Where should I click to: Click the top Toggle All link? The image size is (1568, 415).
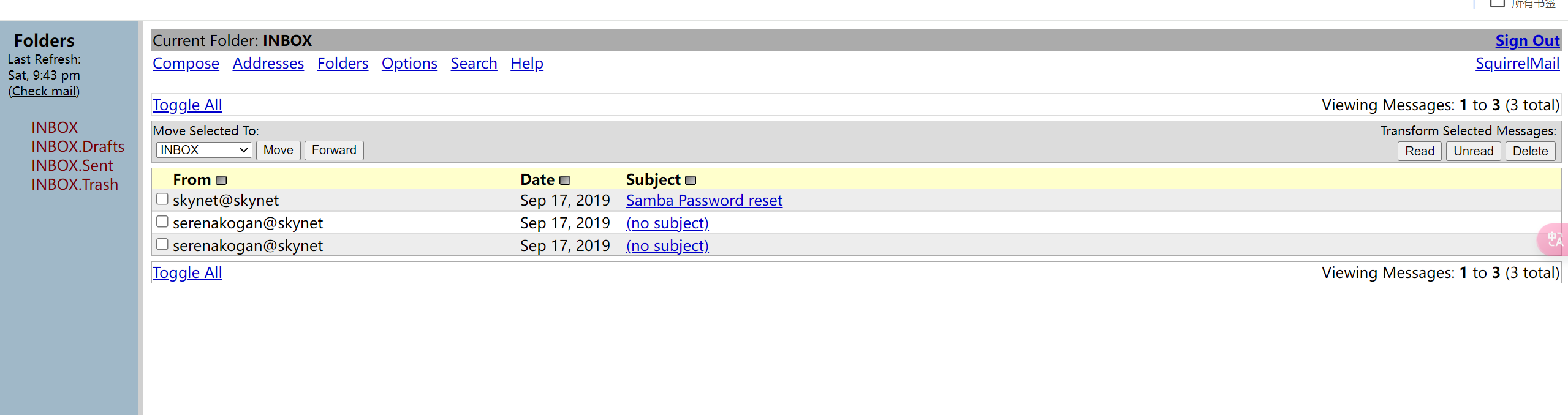click(187, 105)
